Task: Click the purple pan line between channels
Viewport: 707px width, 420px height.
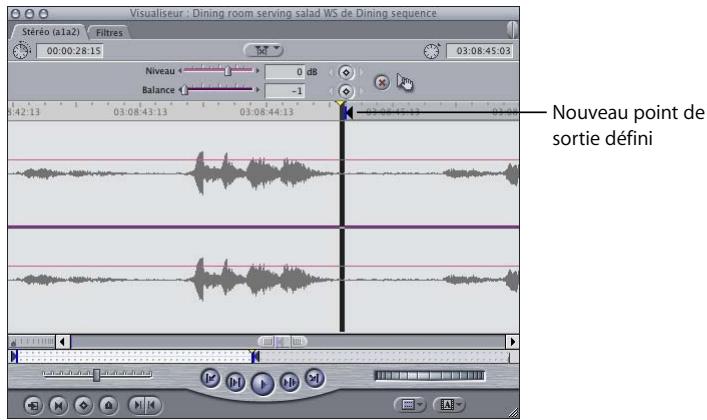Action: (263, 226)
